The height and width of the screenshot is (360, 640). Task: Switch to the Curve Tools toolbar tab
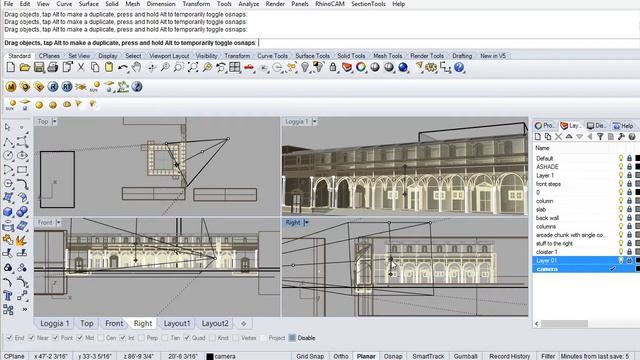272,56
